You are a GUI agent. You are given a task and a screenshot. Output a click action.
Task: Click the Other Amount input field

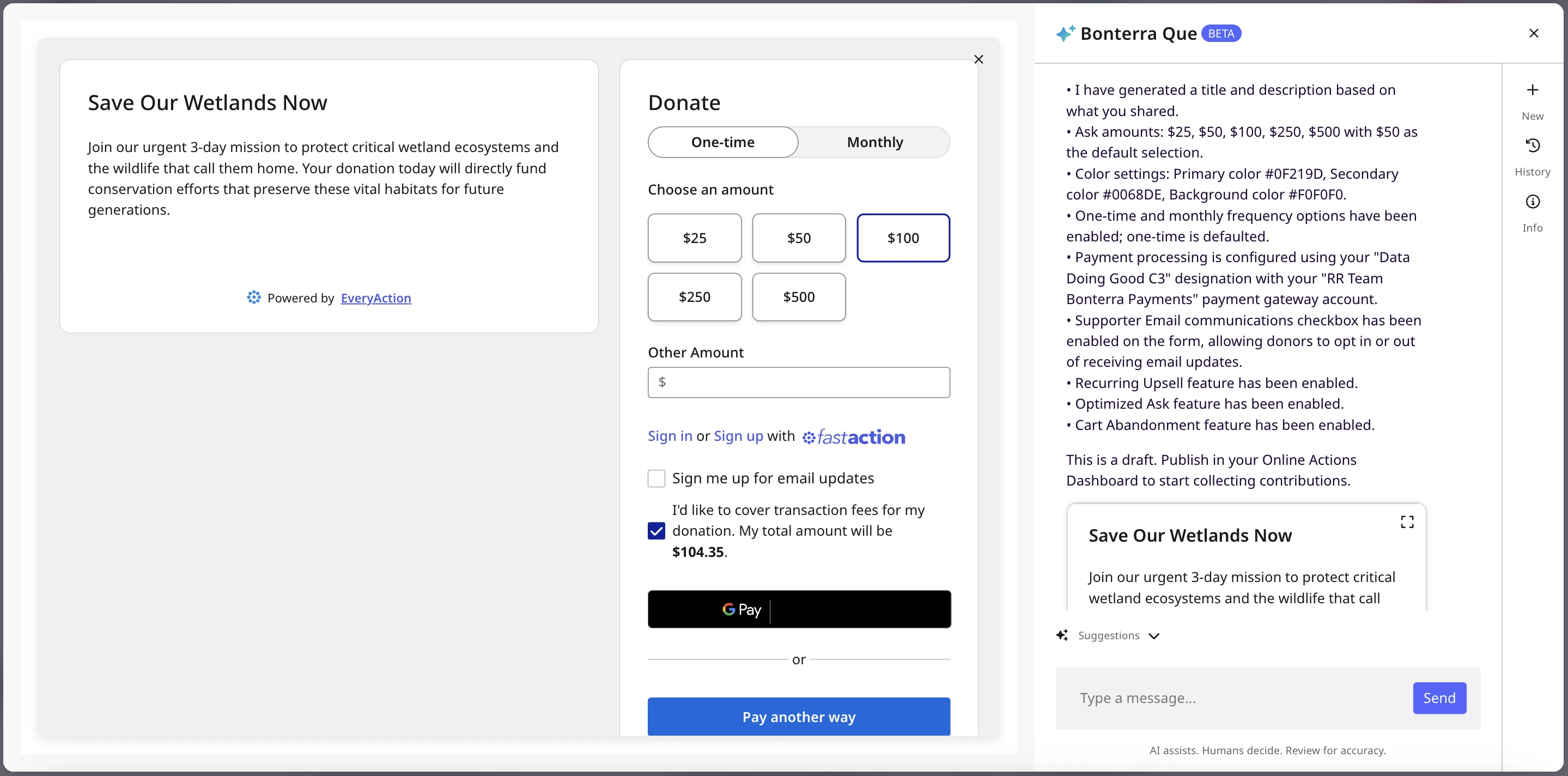(x=798, y=382)
